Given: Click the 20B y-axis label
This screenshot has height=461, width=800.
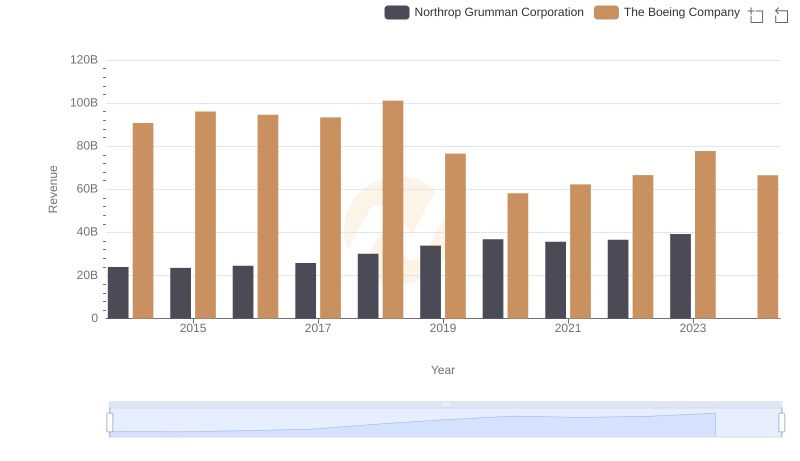Looking at the screenshot, I should point(87,275).
